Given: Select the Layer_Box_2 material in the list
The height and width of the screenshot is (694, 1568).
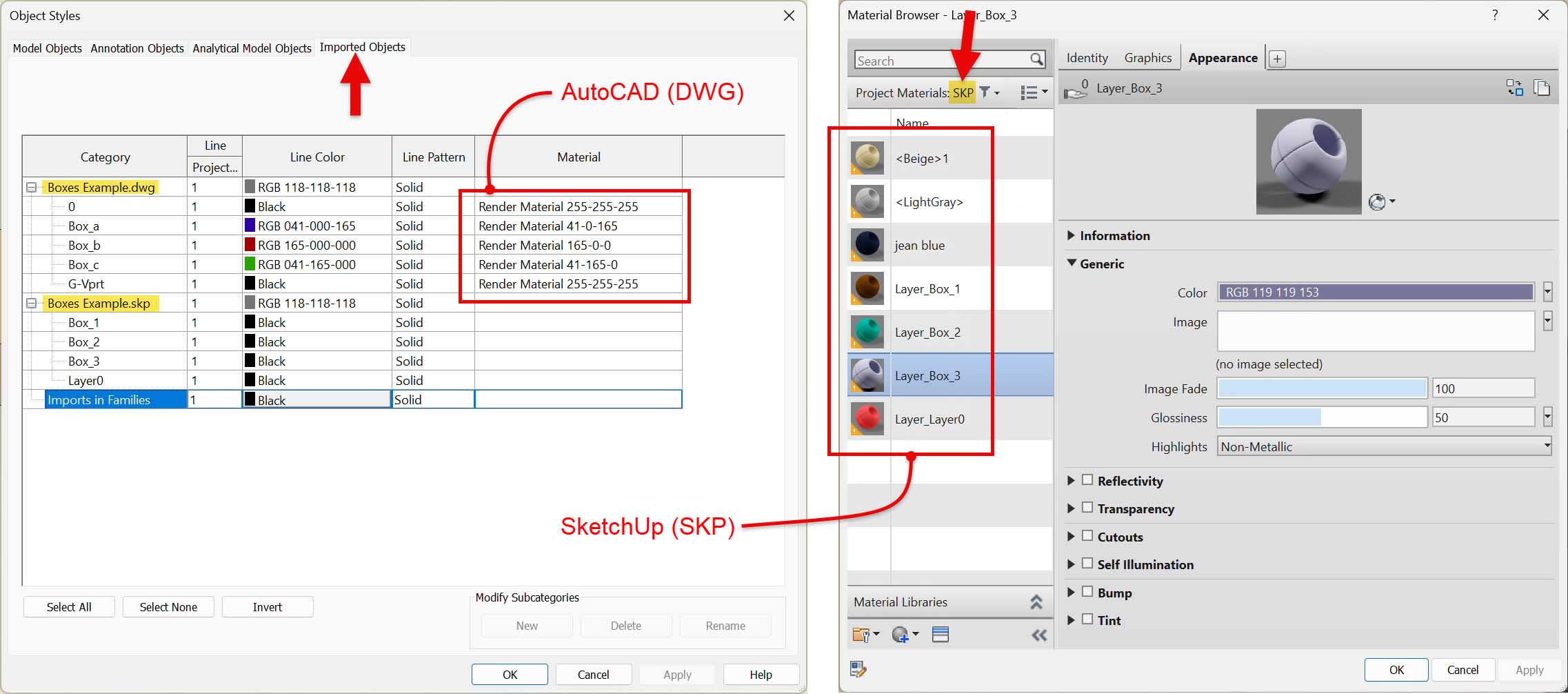Looking at the screenshot, I should tap(927, 332).
